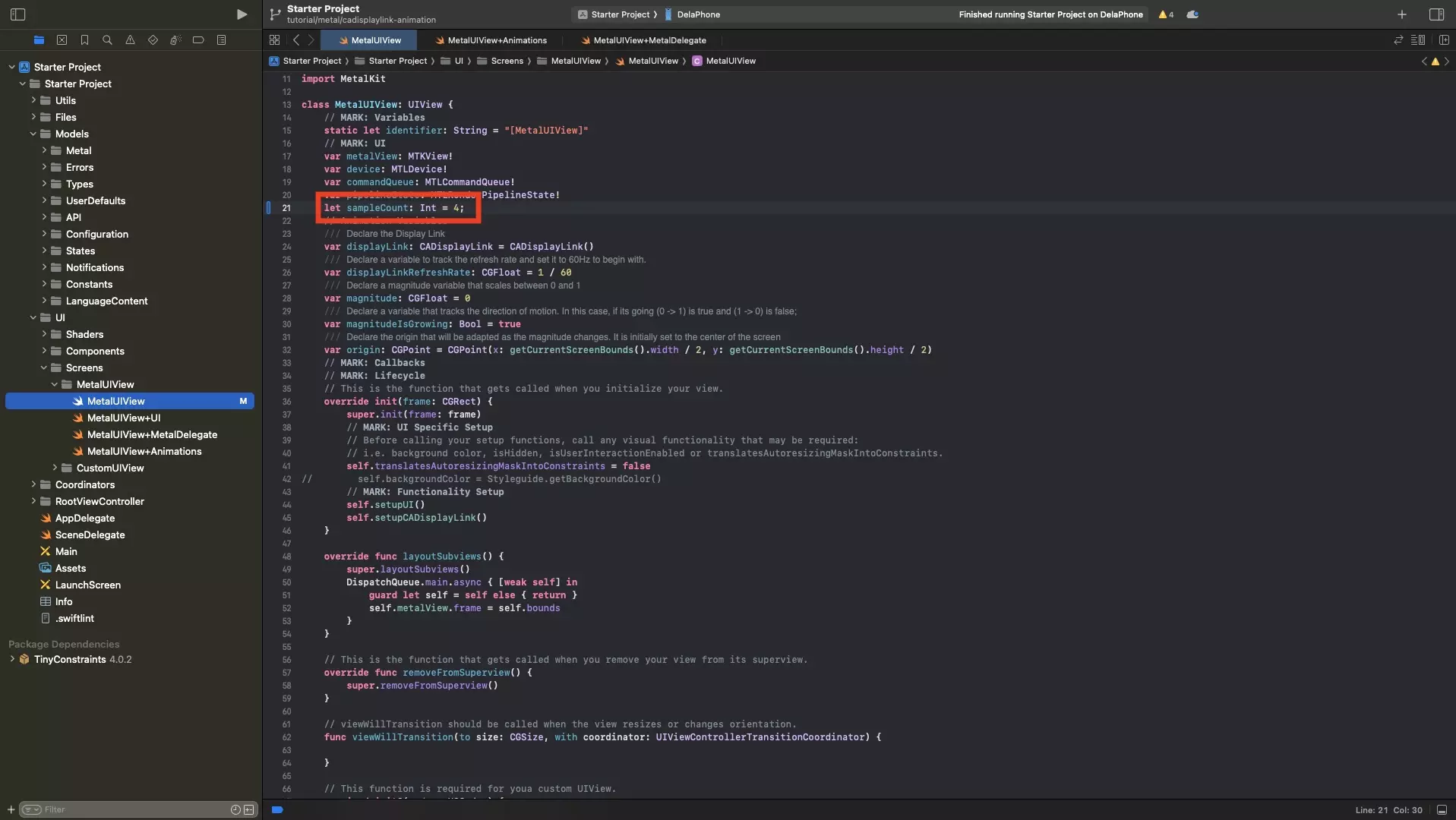This screenshot has height=820, width=1456.
Task: Open the Info plist file
Action: point(63,601)
